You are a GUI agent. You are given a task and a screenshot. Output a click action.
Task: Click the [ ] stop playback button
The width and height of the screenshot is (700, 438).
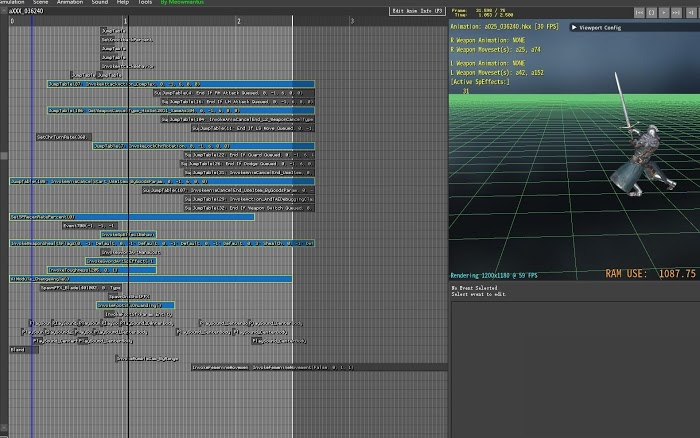[x=652, y=13]
